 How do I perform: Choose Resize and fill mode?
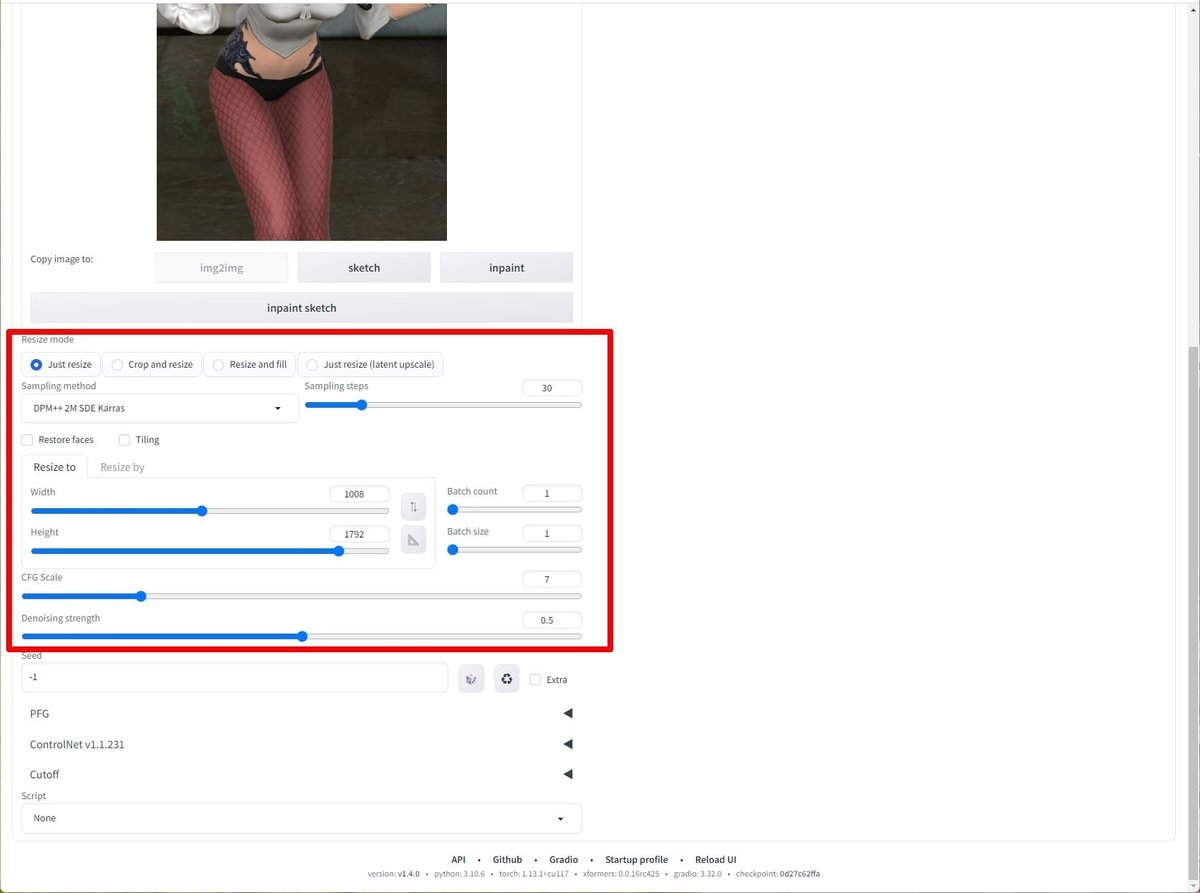pos(249,364)
